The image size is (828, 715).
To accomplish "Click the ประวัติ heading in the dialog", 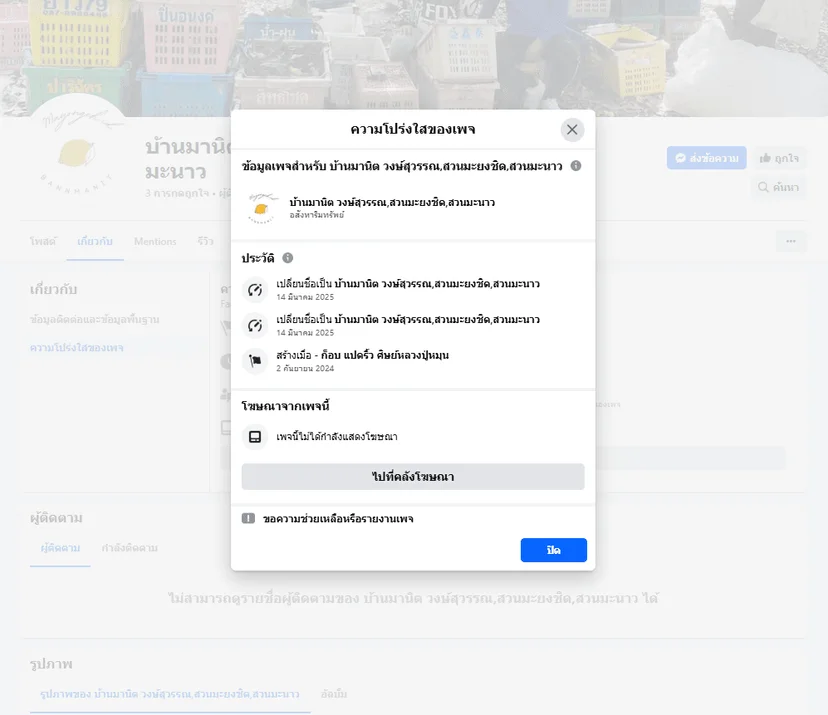I will point(258,258).
